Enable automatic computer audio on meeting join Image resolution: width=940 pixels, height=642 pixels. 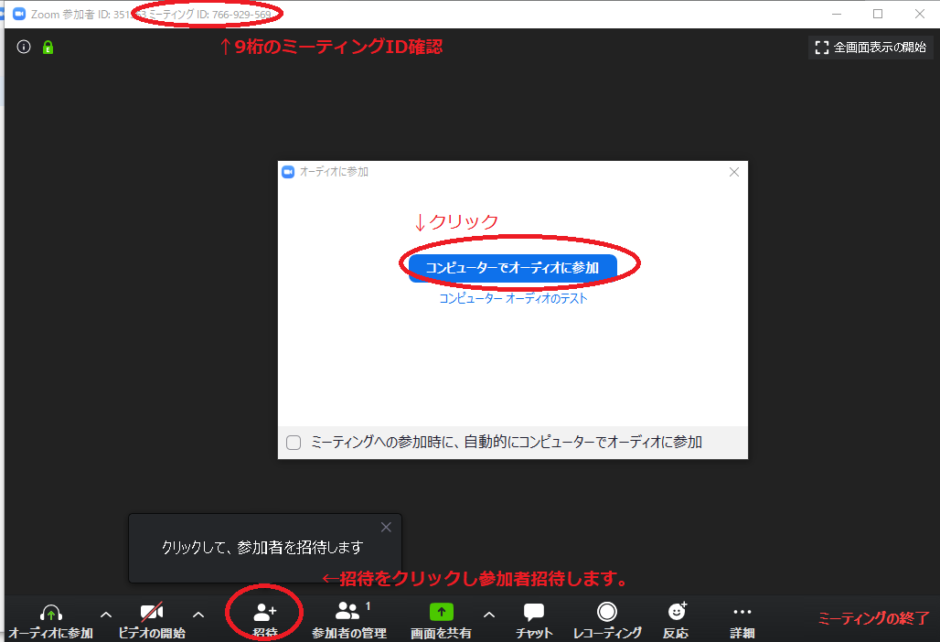coord(293,443)
